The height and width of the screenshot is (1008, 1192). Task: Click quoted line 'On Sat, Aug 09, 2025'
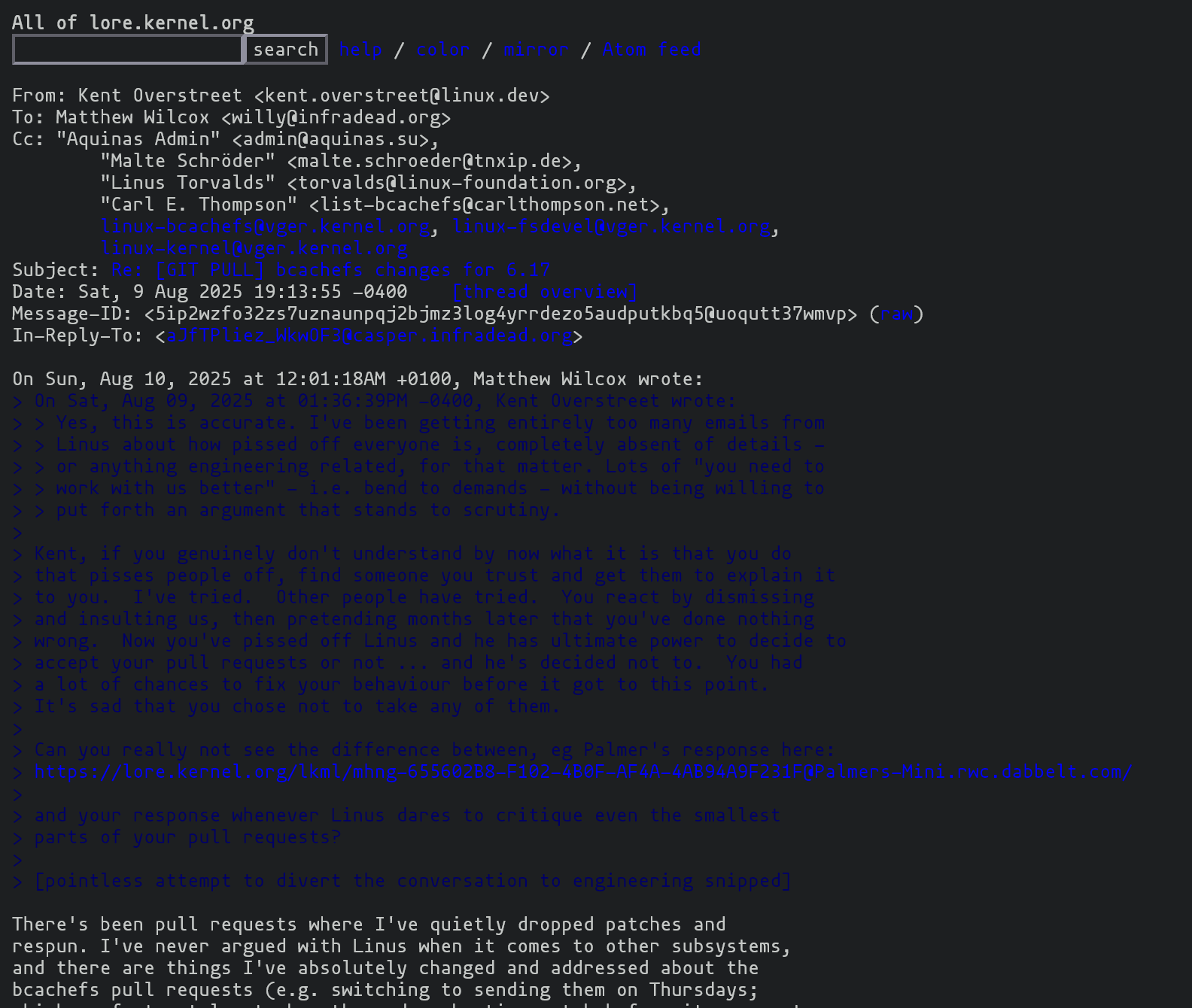coord(374,401)
